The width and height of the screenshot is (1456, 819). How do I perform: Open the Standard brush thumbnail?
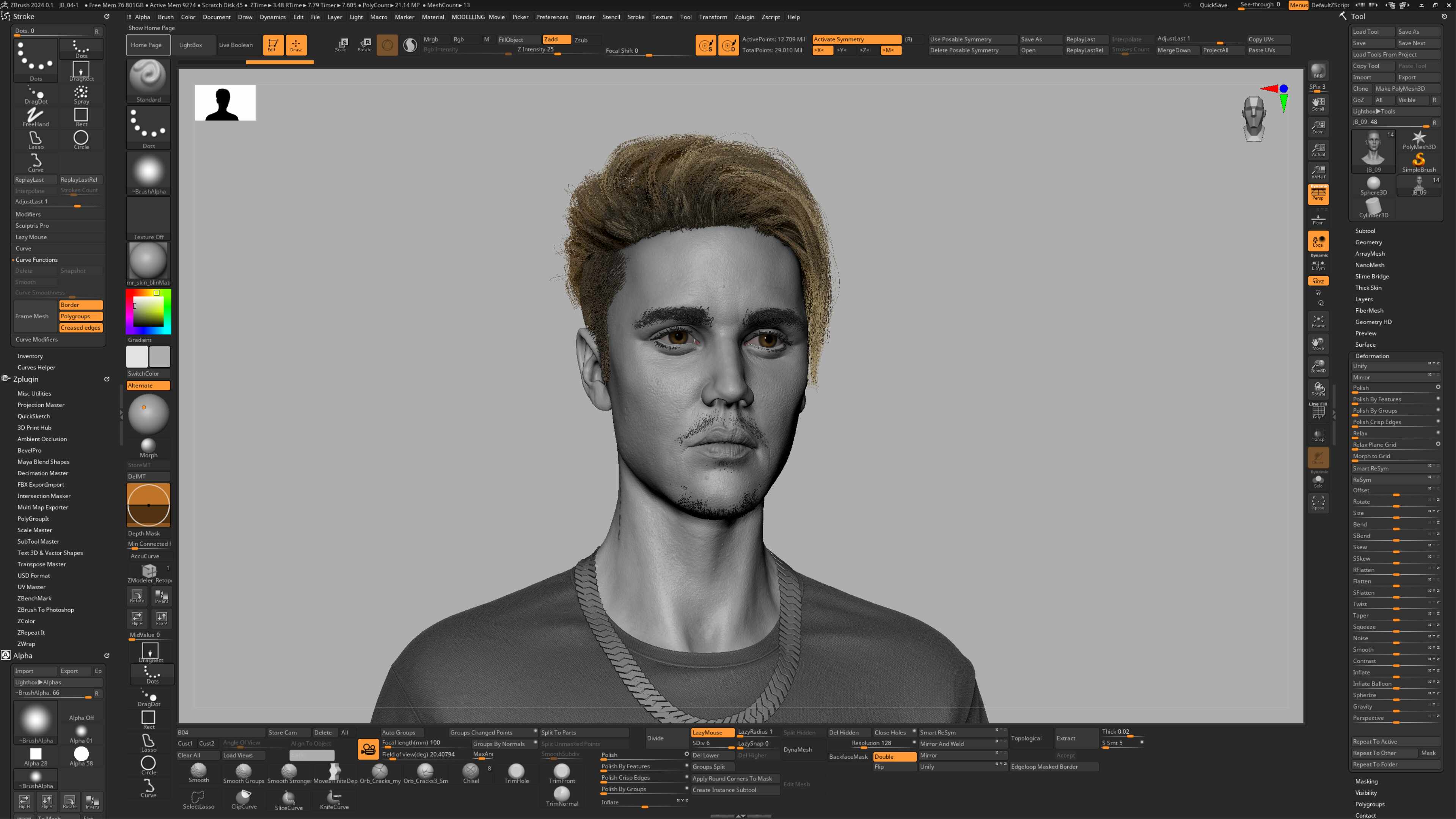148,80
